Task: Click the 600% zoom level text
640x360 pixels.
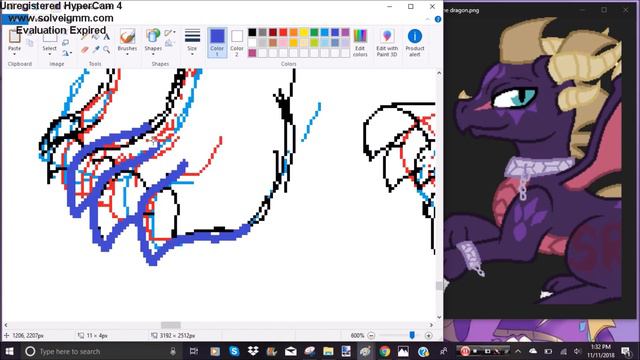Action: (x=358, y=336)
